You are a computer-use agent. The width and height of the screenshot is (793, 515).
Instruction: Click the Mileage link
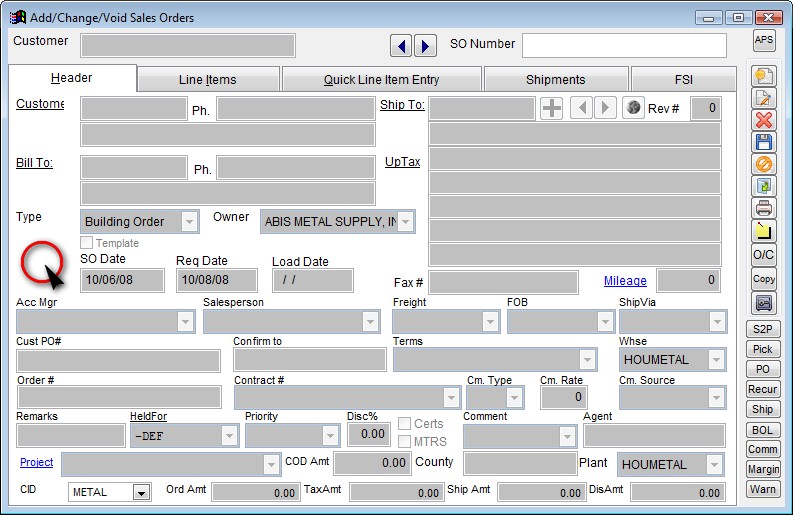click(x=625, y=281)
